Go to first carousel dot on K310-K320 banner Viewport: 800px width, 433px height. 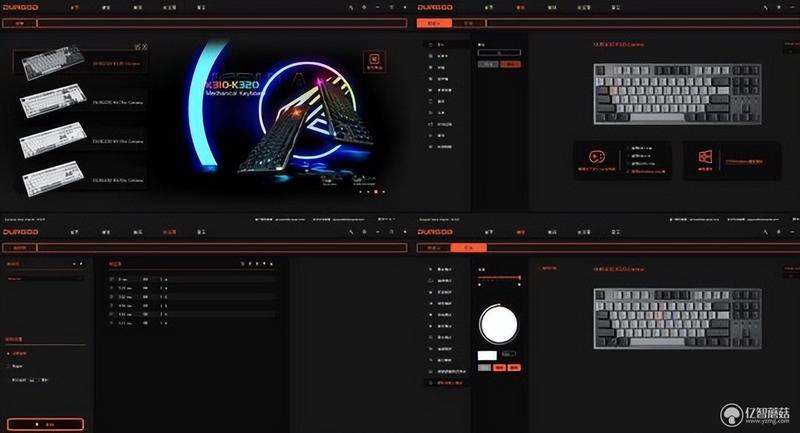tap(360, 192)
